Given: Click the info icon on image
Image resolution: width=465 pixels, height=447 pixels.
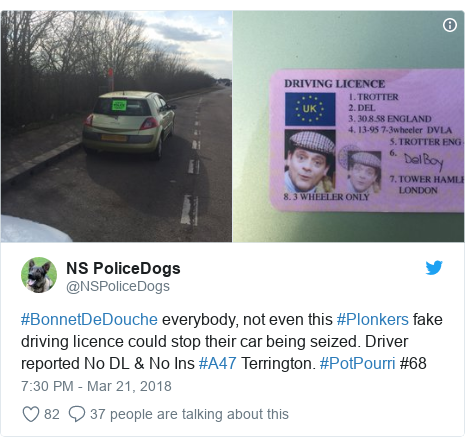Looking at the screenshot, I should 450,25.
